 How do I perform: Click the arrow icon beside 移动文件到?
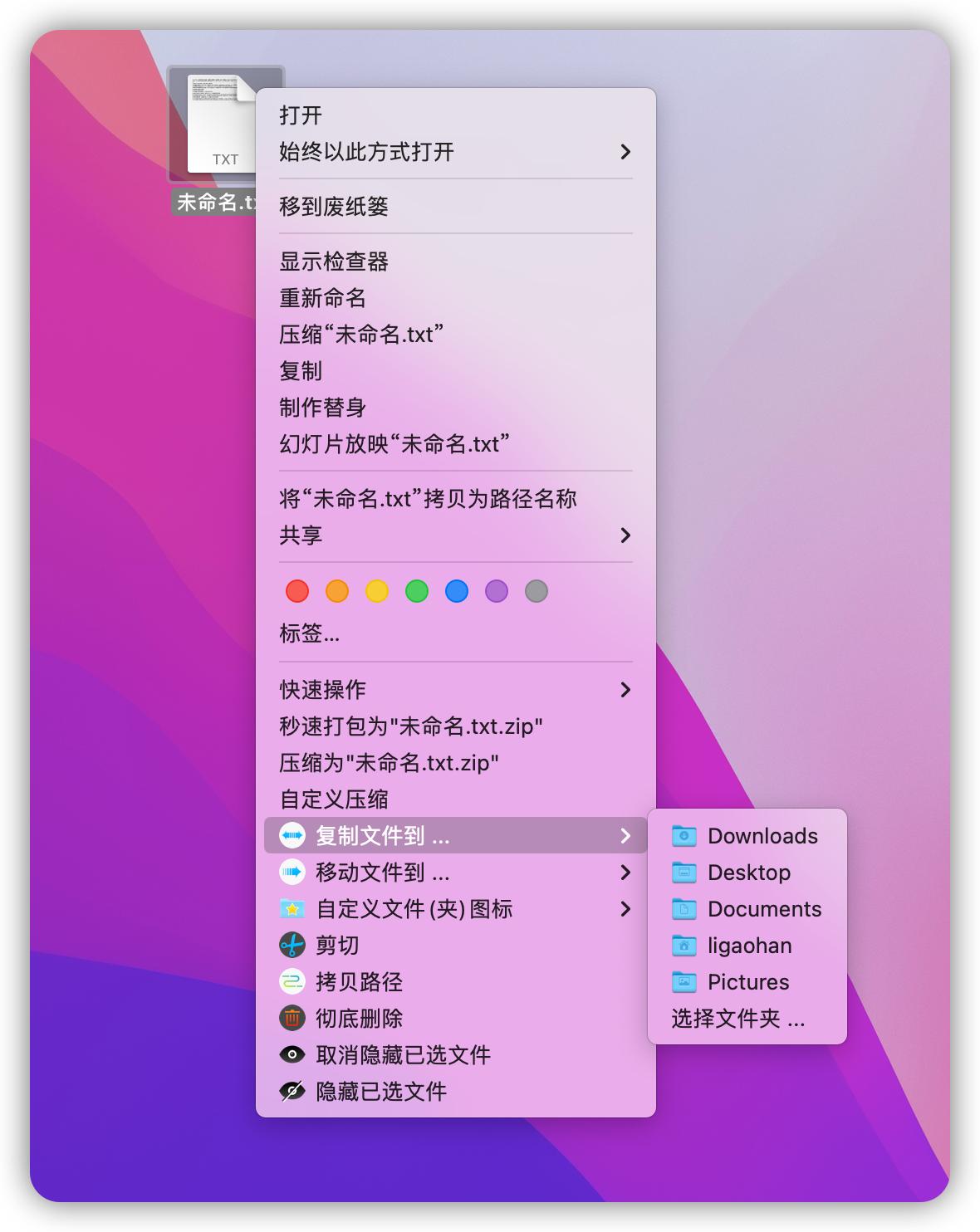click(x=292, y=873)
